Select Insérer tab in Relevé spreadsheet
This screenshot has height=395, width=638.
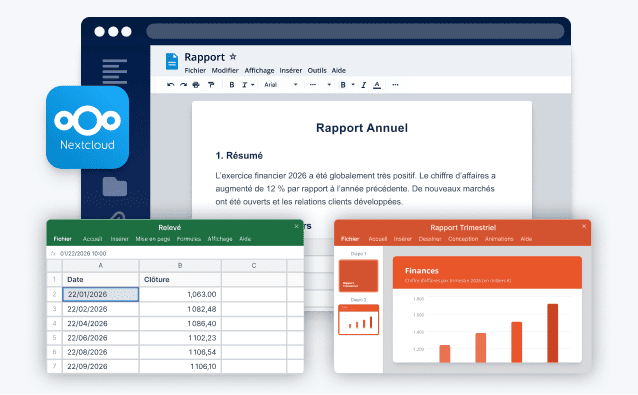point(119,239)
